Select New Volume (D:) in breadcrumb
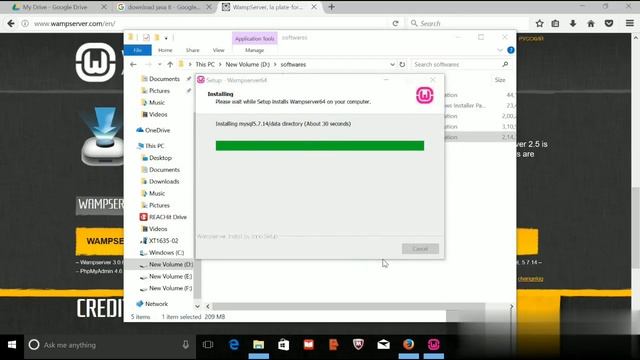The width and height of the screenshot is (640, 360). click(248, 64)
